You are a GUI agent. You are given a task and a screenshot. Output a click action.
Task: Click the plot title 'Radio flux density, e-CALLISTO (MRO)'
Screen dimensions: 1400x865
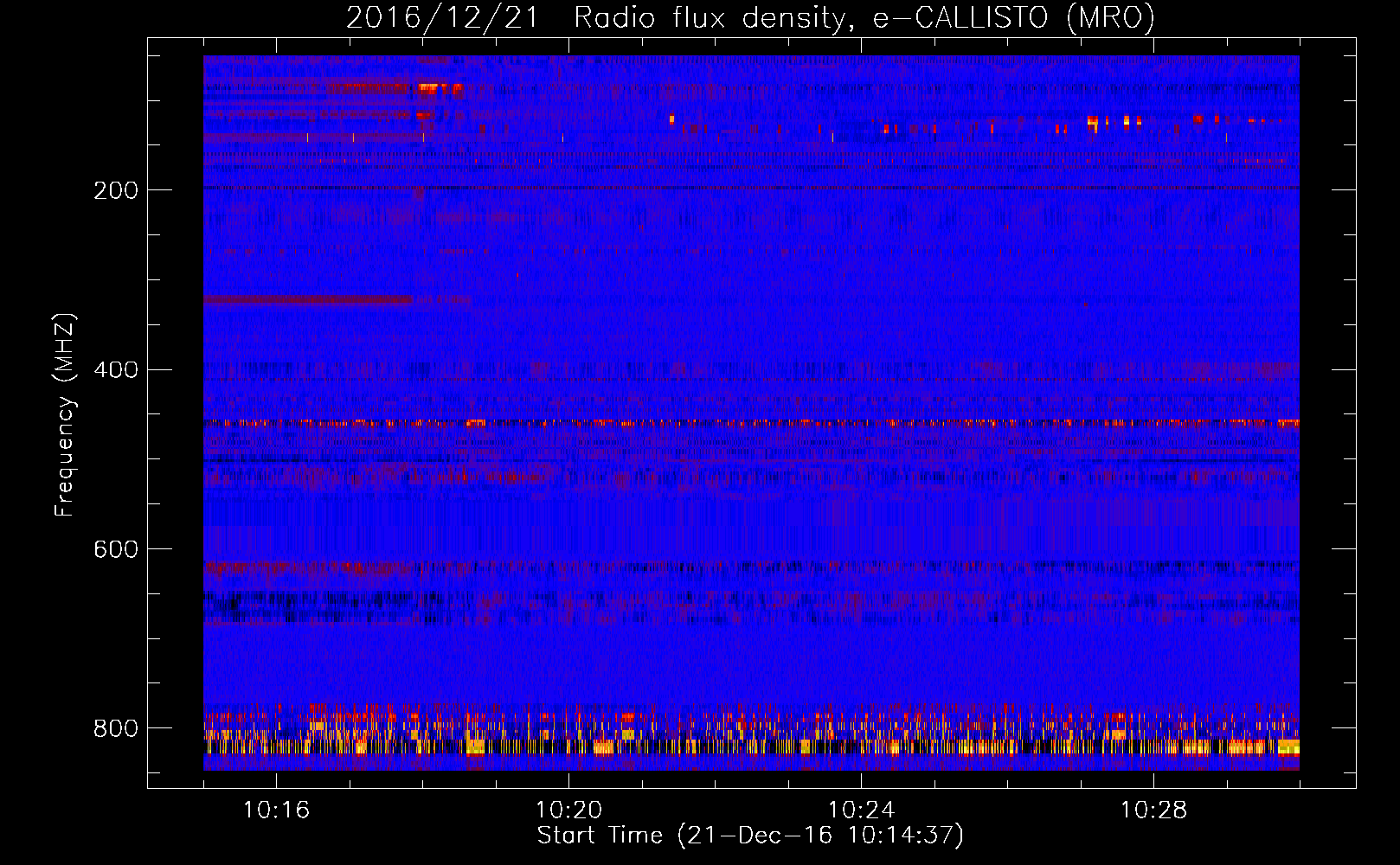tap(864, 18)
